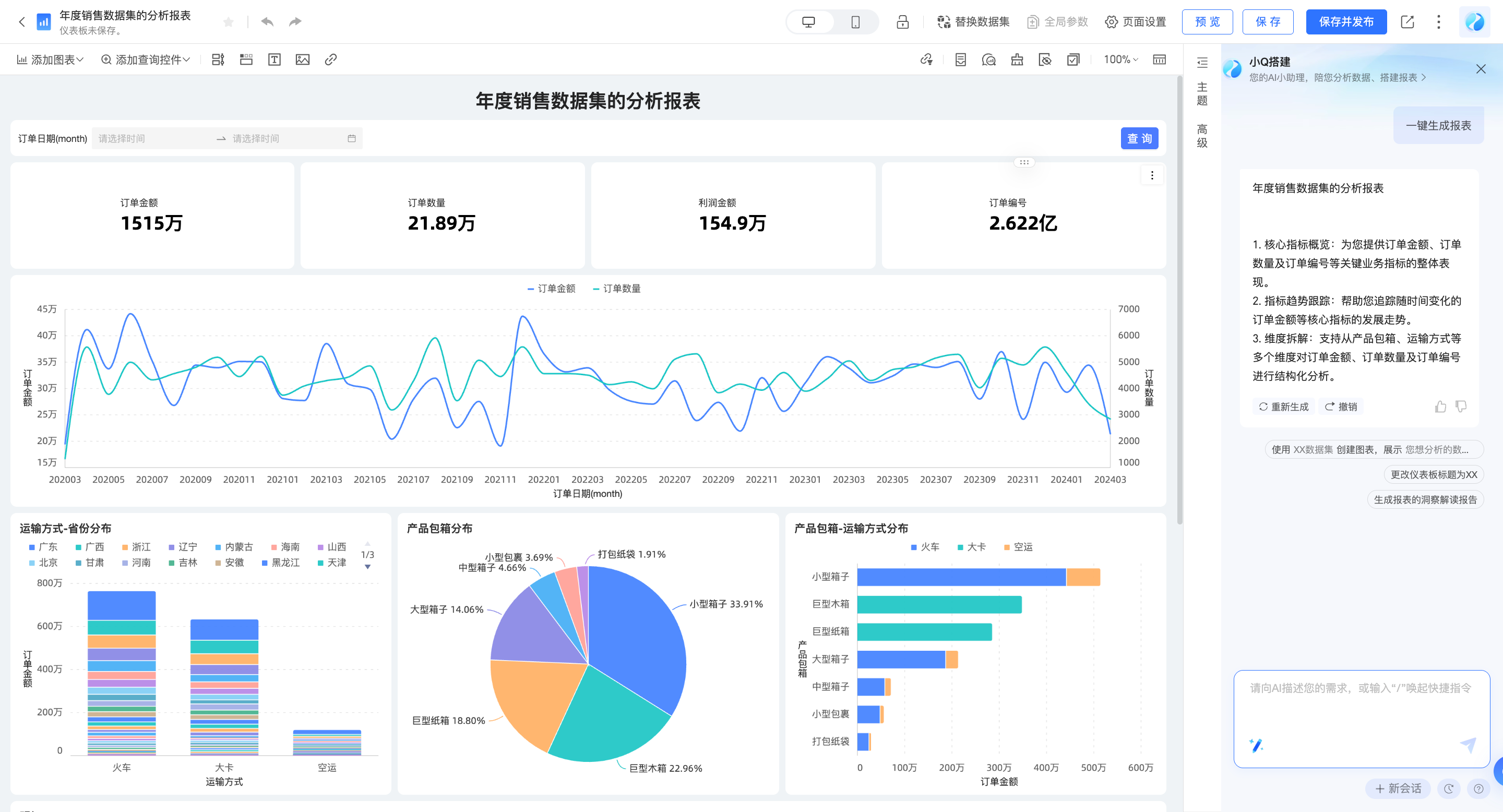Open the hidden widgets eye icon

pos(1045,59)
